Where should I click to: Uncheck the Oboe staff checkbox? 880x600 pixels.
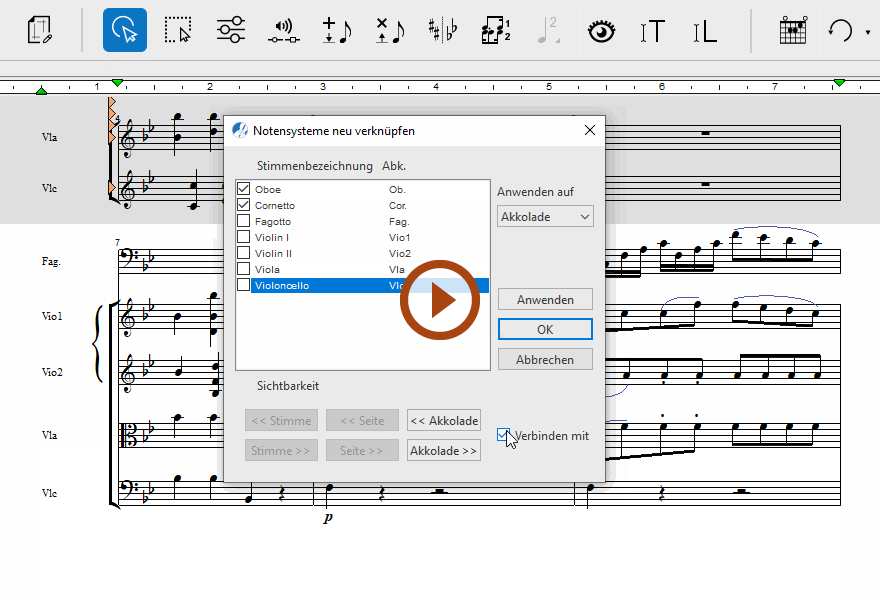click(243, 189)
